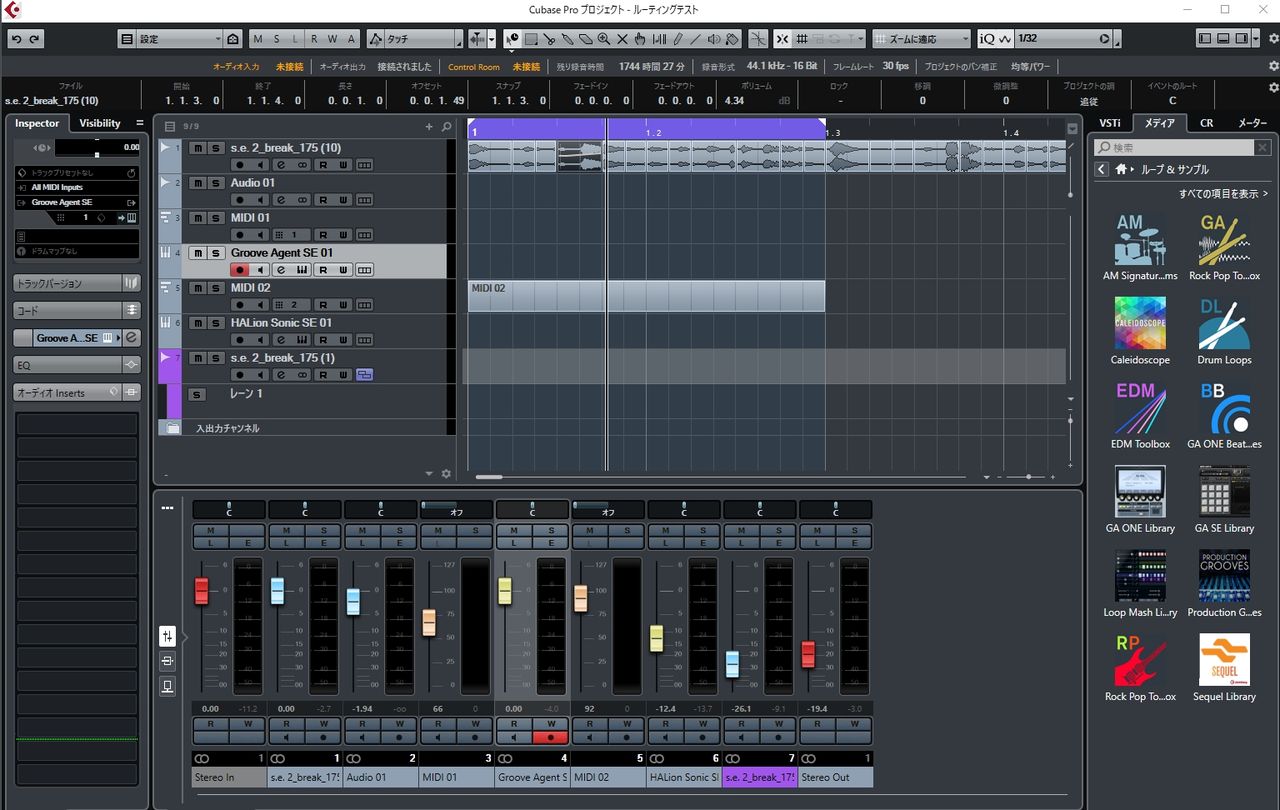Select HALion Sonic SE mixer channel label
This screenshot has width=1280, height=810.
coord(684,777)
